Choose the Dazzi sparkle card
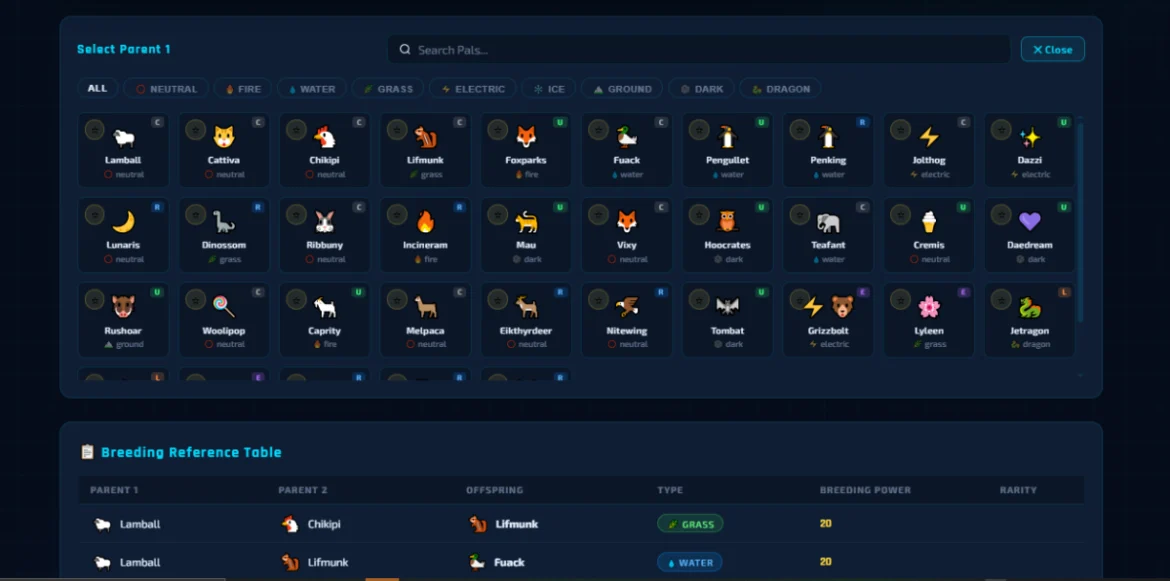Screen dimensions: 1170x581 (x=1030, y=150)
